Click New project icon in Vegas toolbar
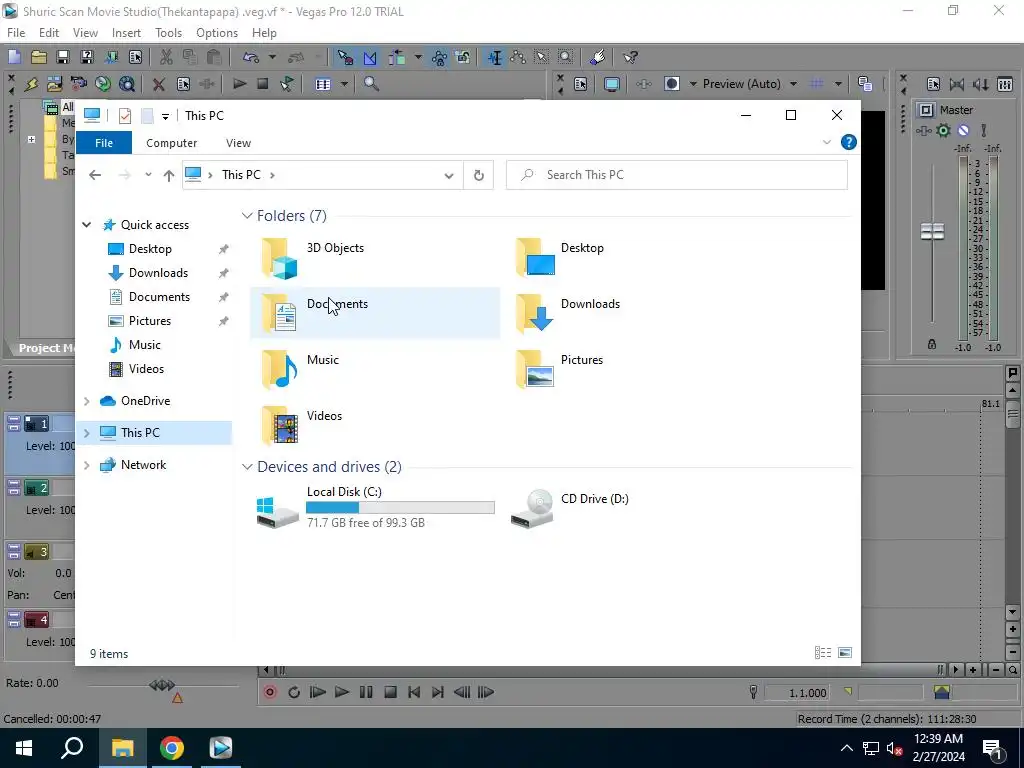The image size is (1024, 768). (14, 57)
